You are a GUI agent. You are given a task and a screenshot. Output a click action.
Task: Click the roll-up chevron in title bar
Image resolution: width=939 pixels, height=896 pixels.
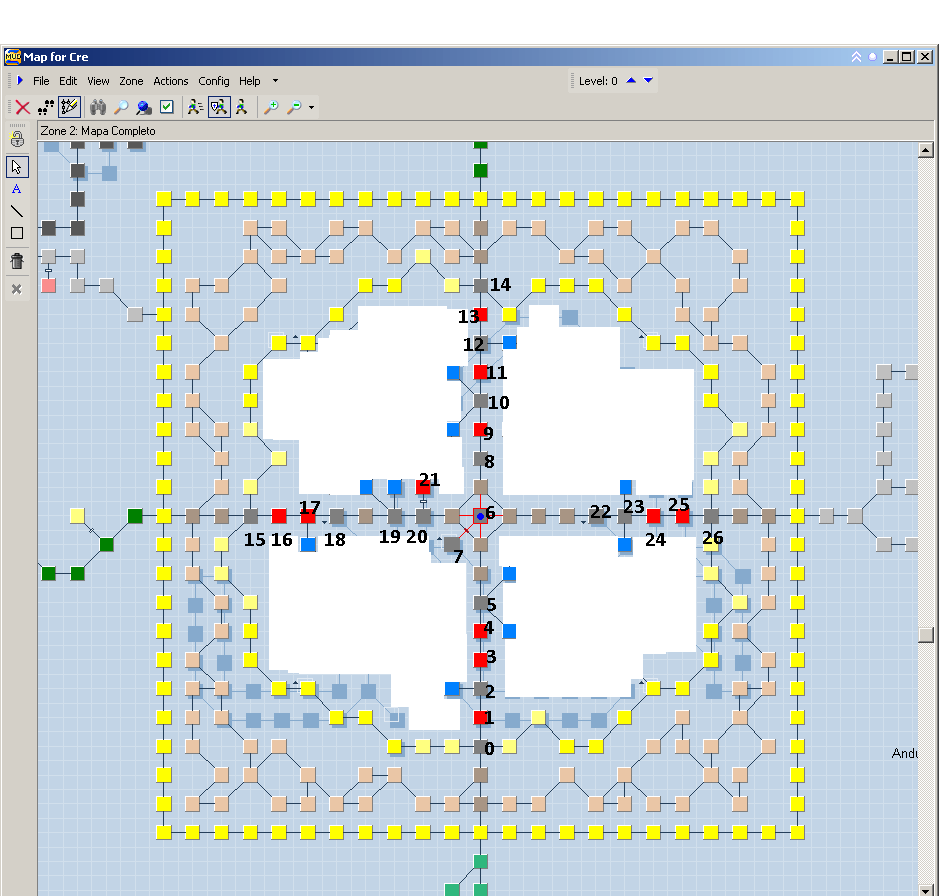pyautogui.click(x=856, y=57)
